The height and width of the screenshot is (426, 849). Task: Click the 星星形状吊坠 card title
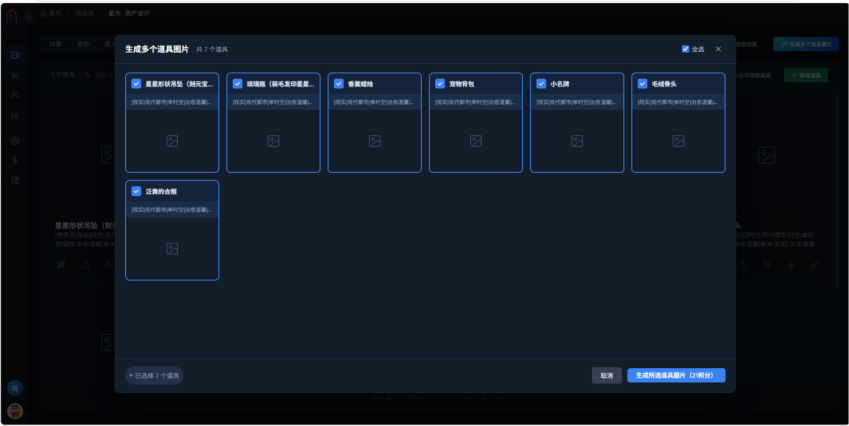click(x=179, y=84)
